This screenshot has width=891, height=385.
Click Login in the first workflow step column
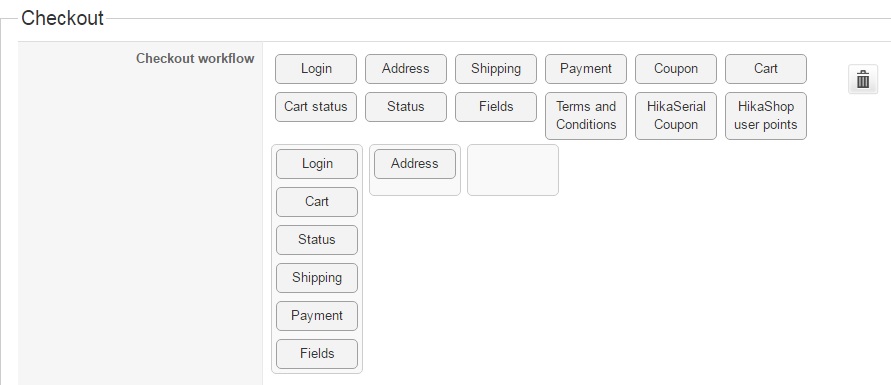tap(317, 164)
